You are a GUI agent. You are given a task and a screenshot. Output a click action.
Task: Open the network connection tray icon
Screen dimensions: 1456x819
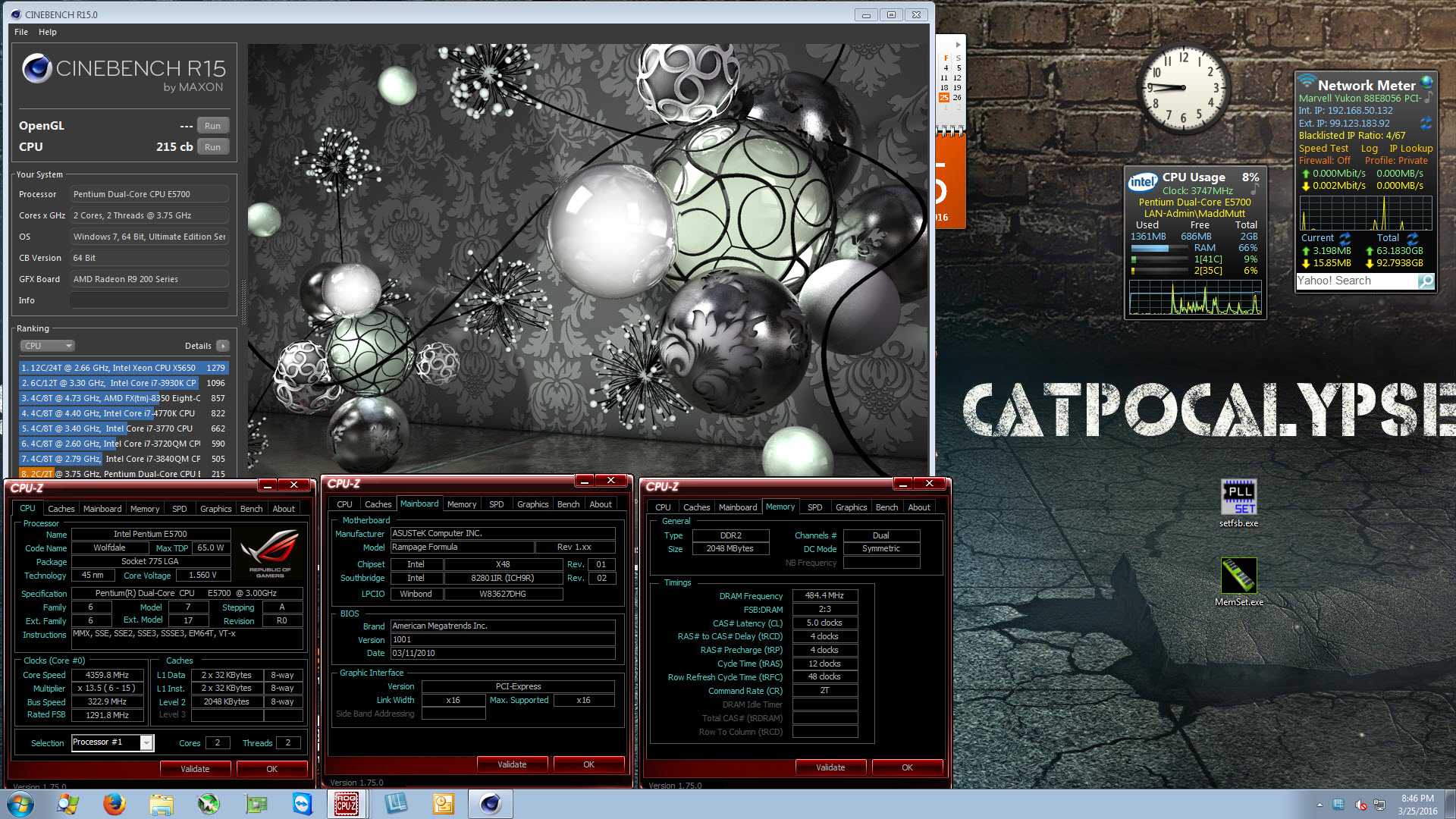(1379, 805)
